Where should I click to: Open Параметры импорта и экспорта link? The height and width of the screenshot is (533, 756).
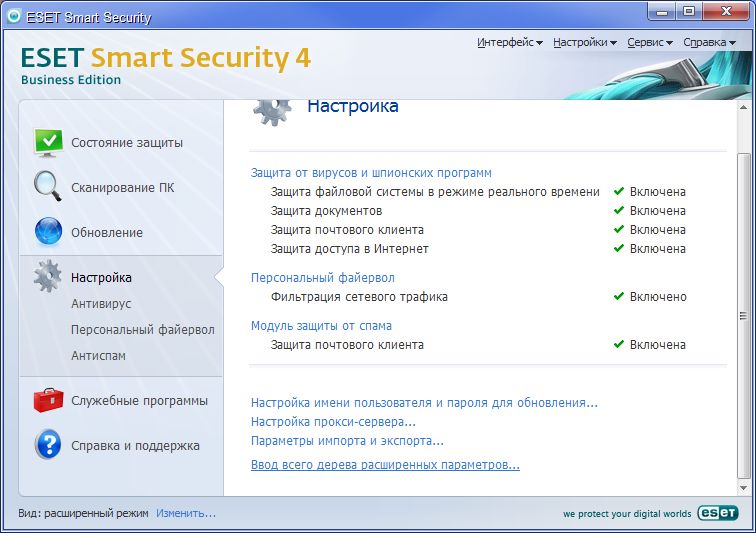(x=347, y=441)
